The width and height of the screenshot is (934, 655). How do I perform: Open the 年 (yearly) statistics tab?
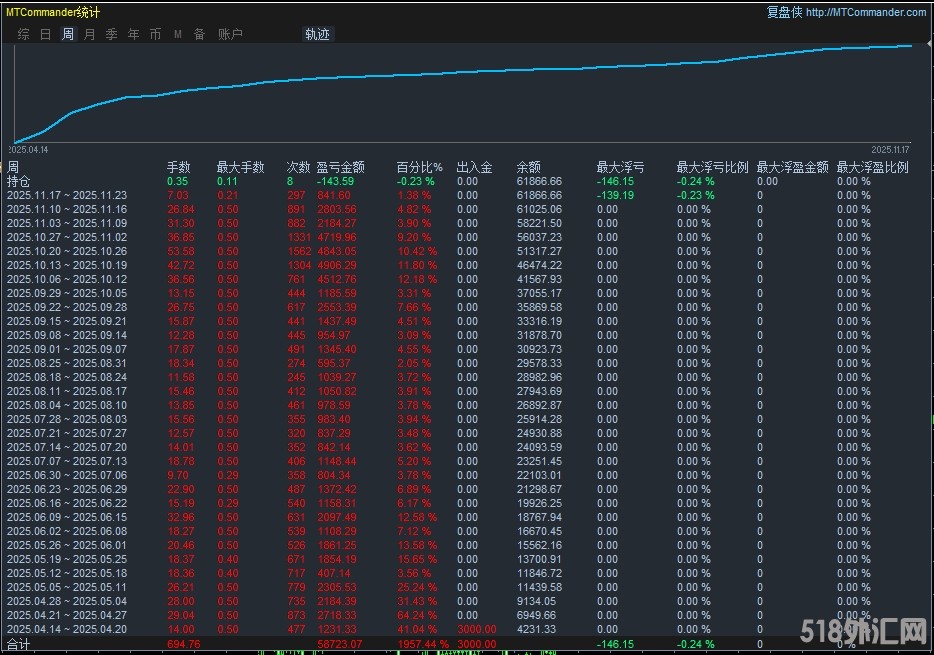(133, 34)
